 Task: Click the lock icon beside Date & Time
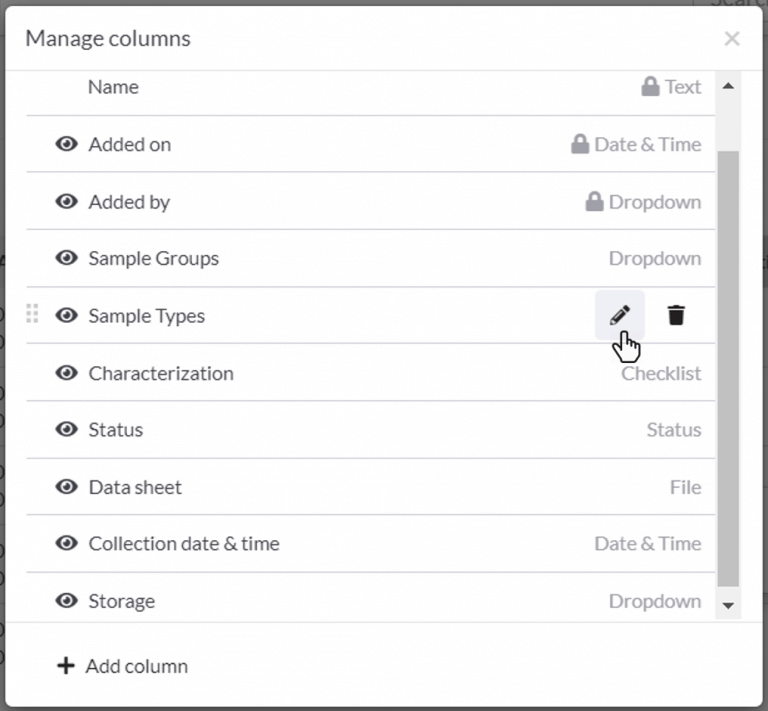pyautogui.click(x=579, y=144)
